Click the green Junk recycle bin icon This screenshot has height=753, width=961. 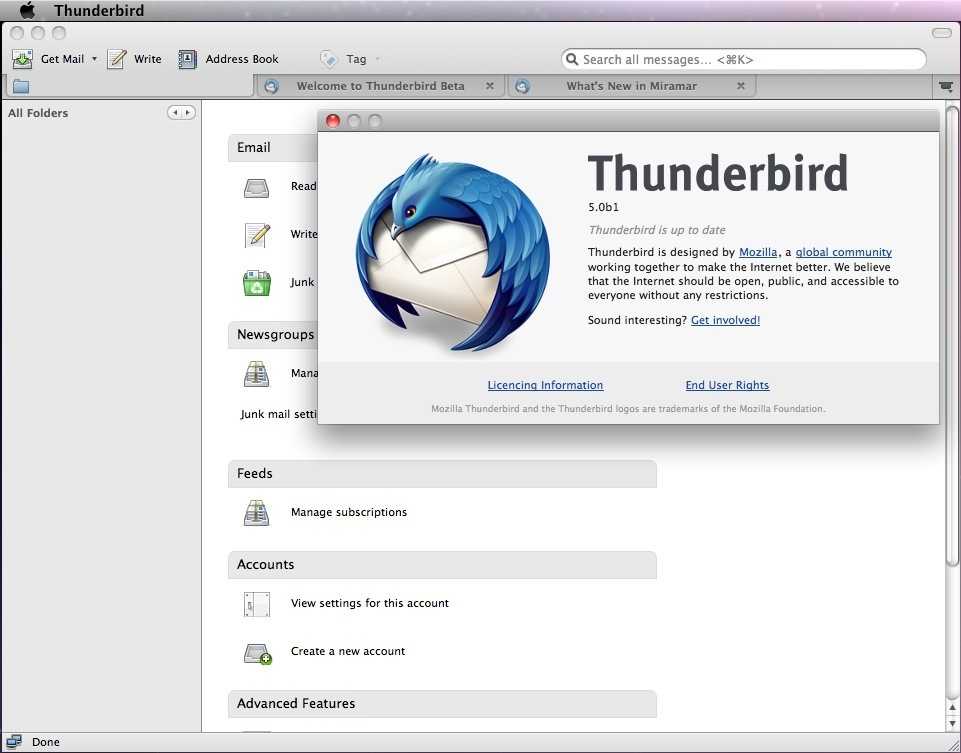coord(257,283)
